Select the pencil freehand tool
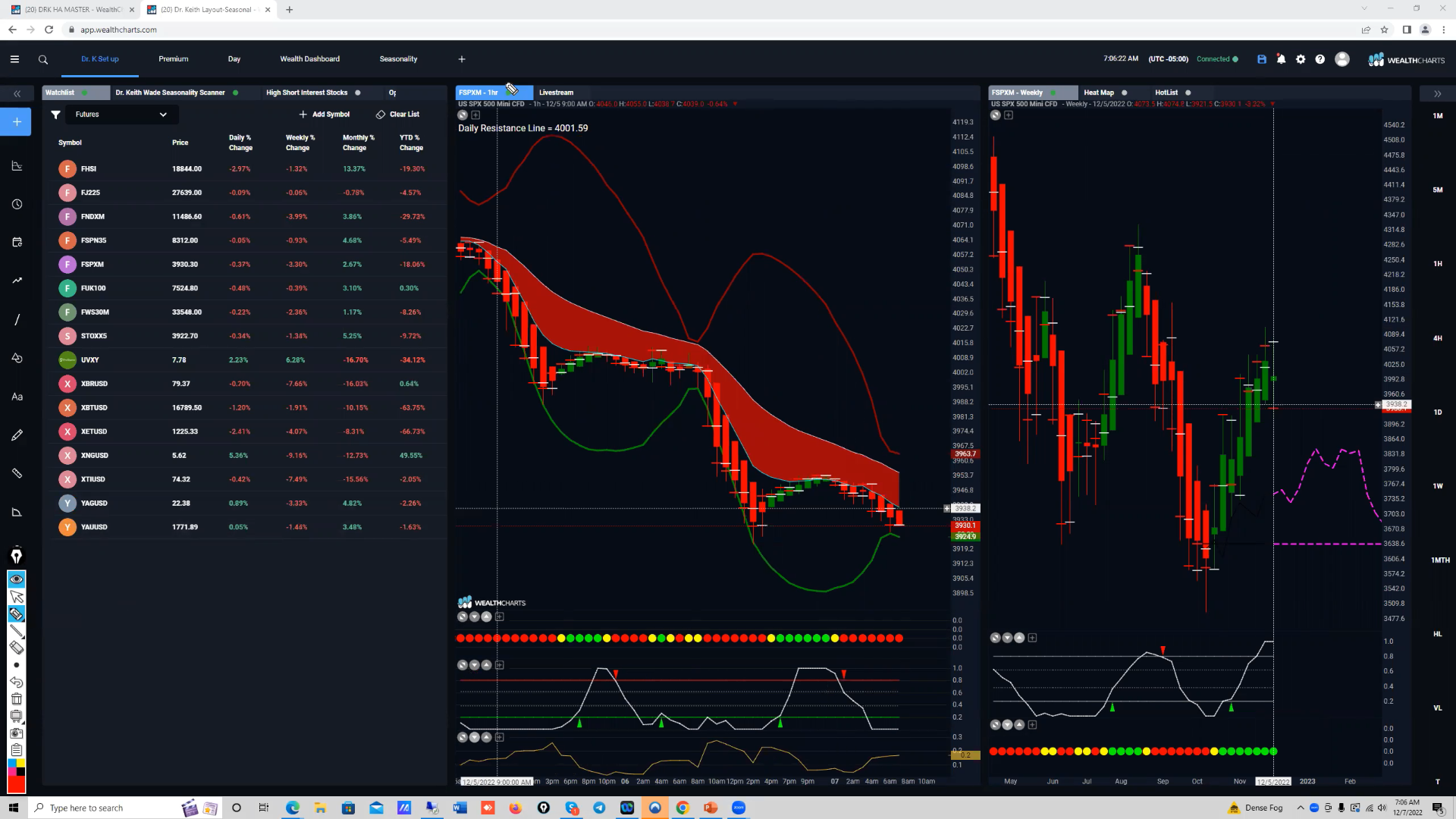This screenshot has width=1456, height=819. coord(17,435)
